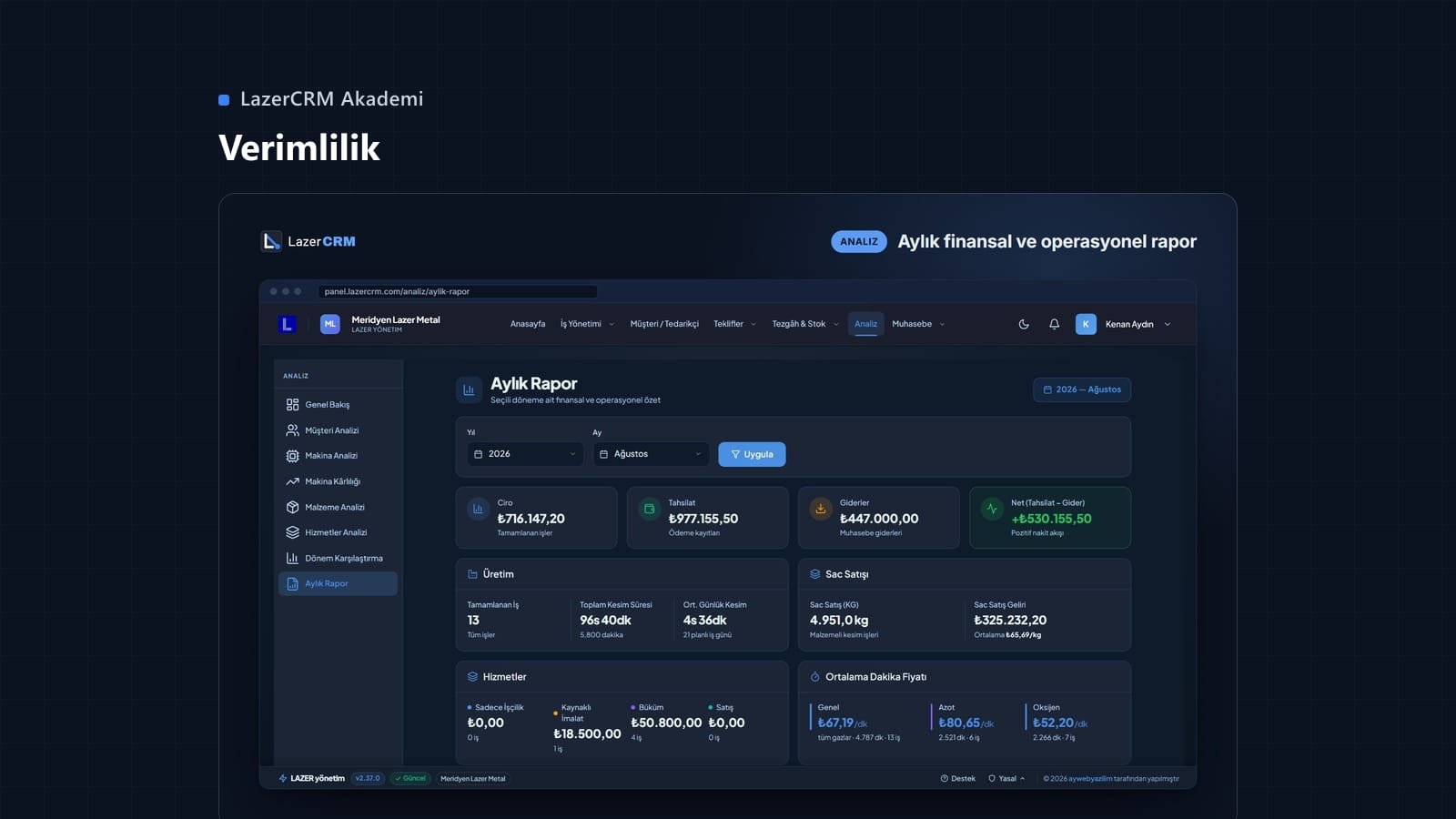Click Müşteri Analizi people icon

[x=292, y=430]
